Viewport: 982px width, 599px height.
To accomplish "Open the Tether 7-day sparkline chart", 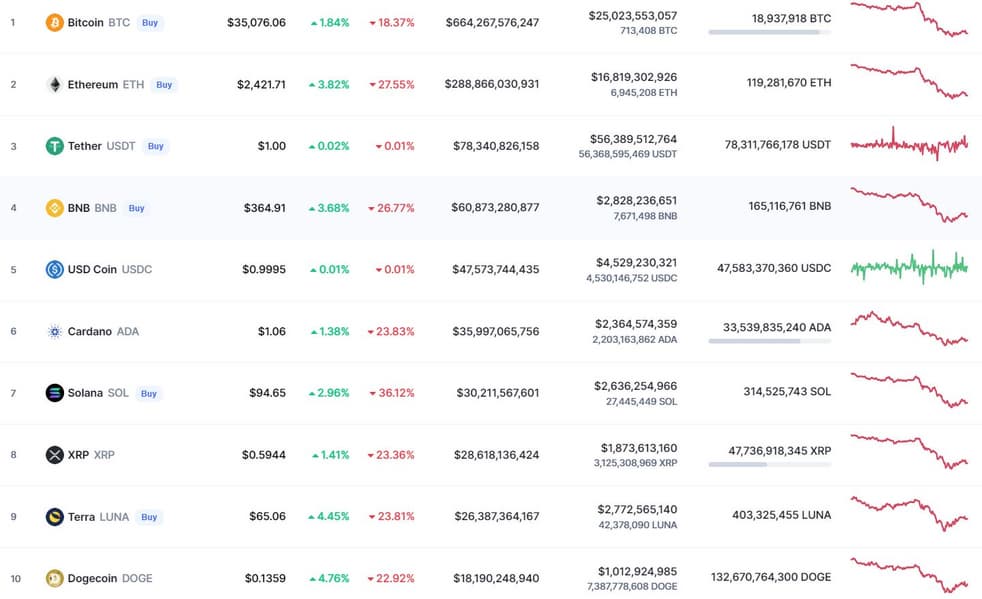I will (909, 144).
